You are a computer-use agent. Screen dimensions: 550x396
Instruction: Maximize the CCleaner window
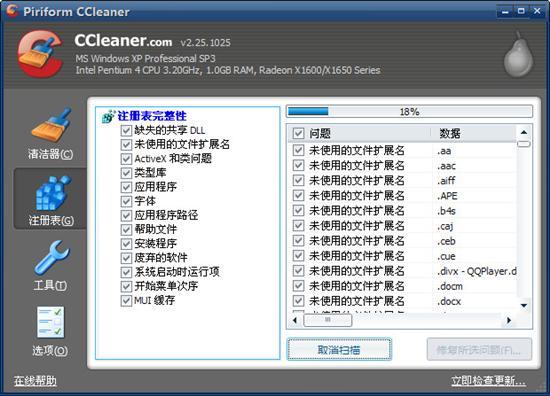[521, 11]
